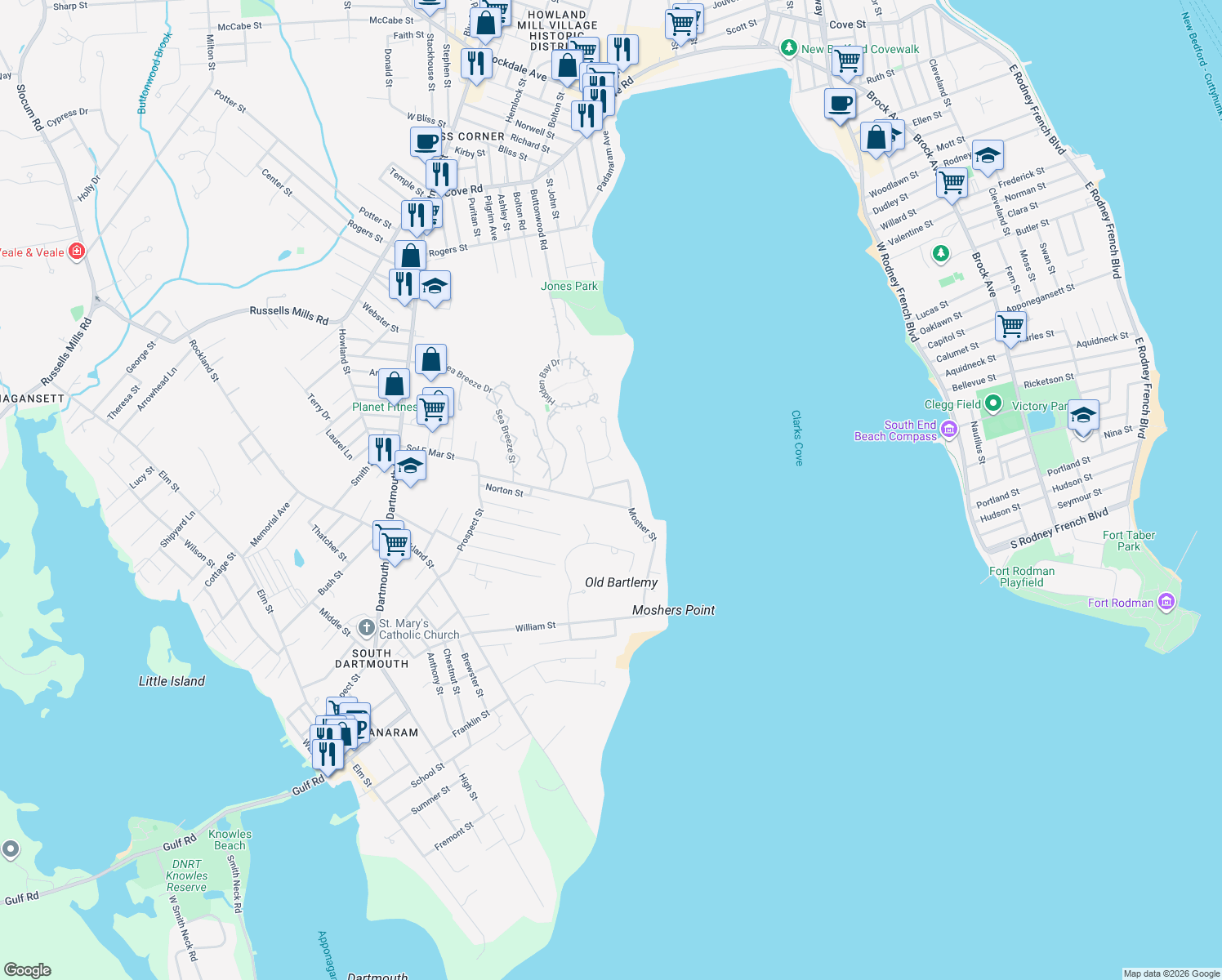Click the graduation cap icon near Victory Park
The image size is (1222, 980).
point(1083,416)
